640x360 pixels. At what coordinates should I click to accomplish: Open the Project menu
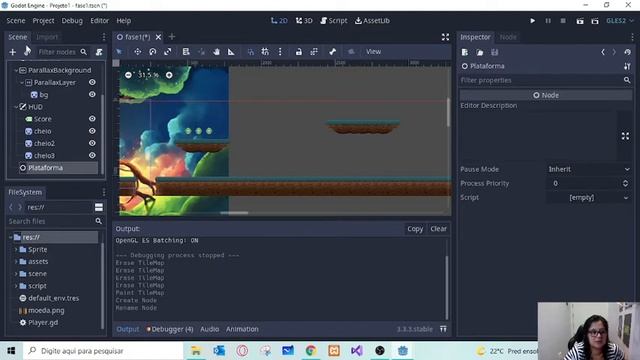(43, 21)
